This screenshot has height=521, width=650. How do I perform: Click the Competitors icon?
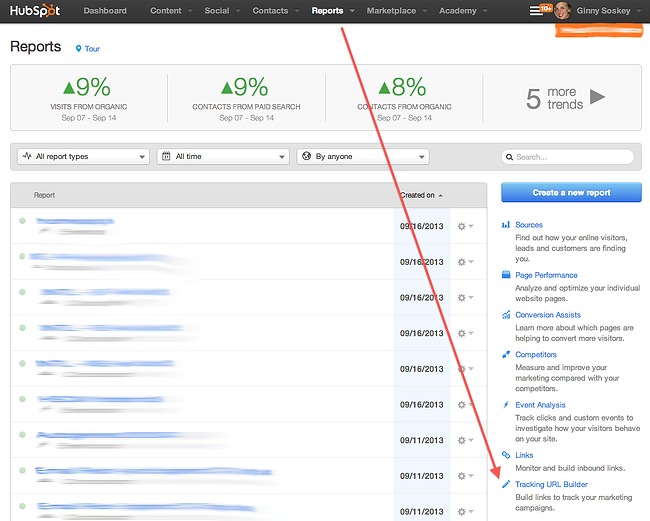pos(506,355)
